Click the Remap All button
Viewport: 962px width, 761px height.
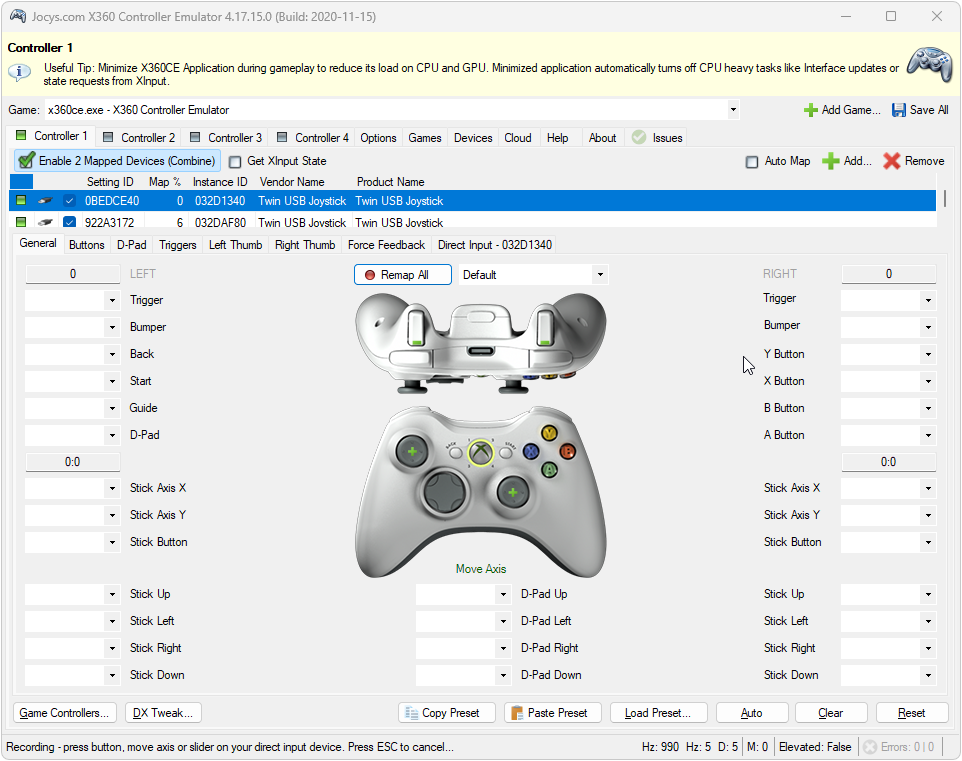pos(403,275)
